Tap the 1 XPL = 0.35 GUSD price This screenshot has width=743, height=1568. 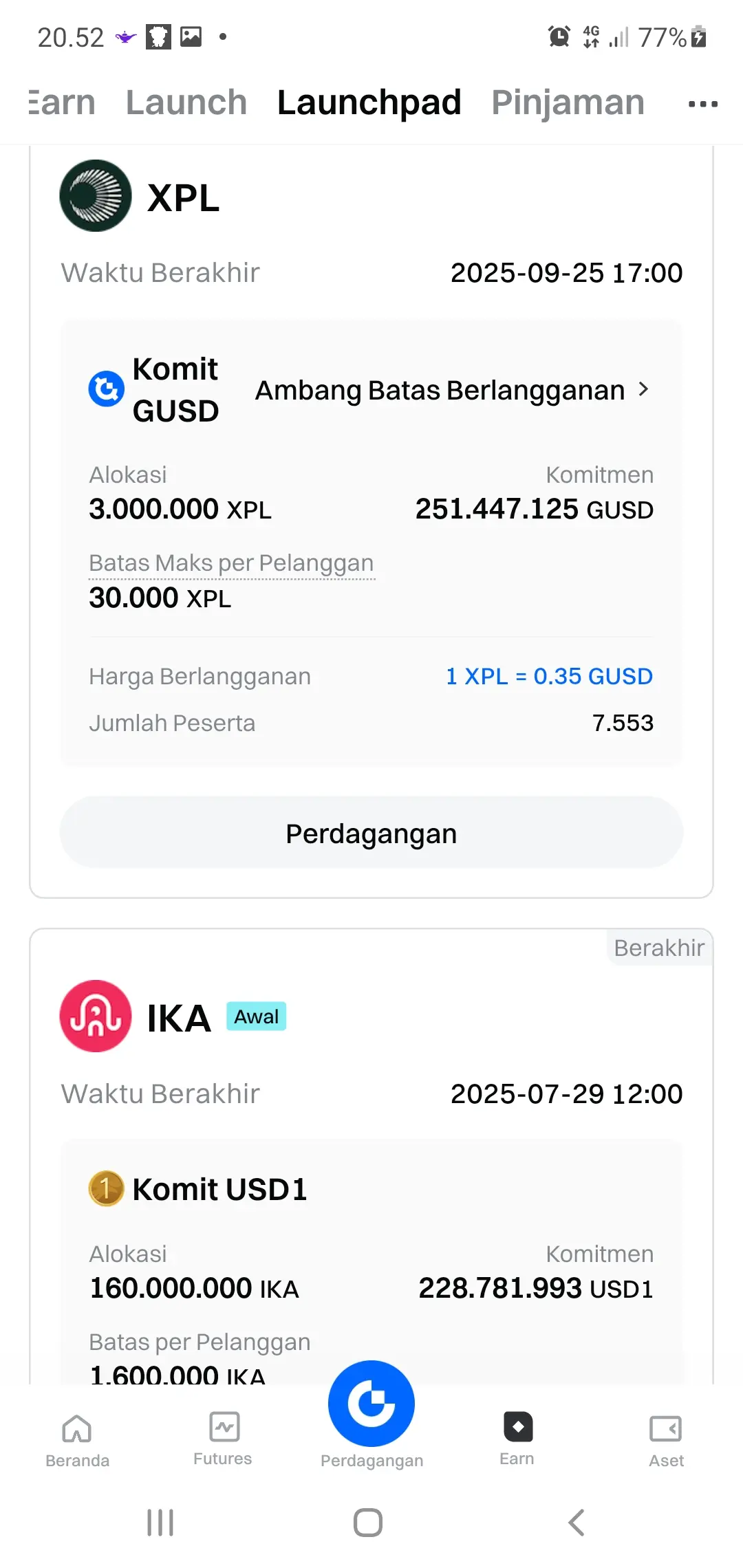[550, 676]
